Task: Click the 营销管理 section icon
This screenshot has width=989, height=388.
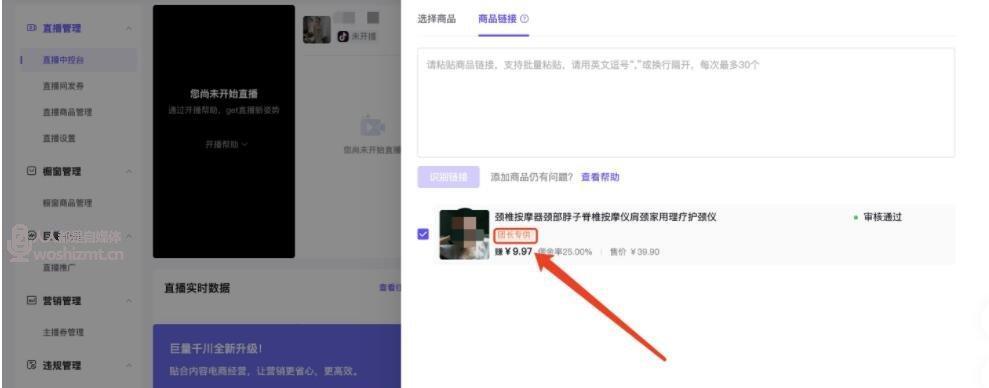Action: 31,300
